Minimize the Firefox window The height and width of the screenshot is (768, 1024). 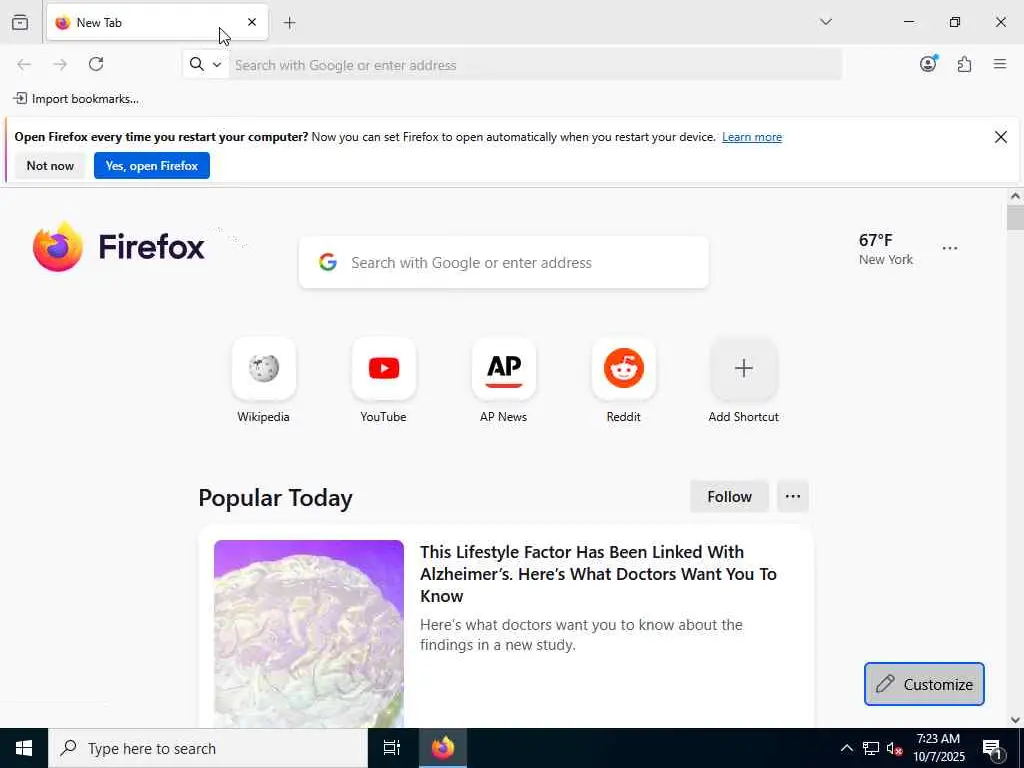(908, 22)
